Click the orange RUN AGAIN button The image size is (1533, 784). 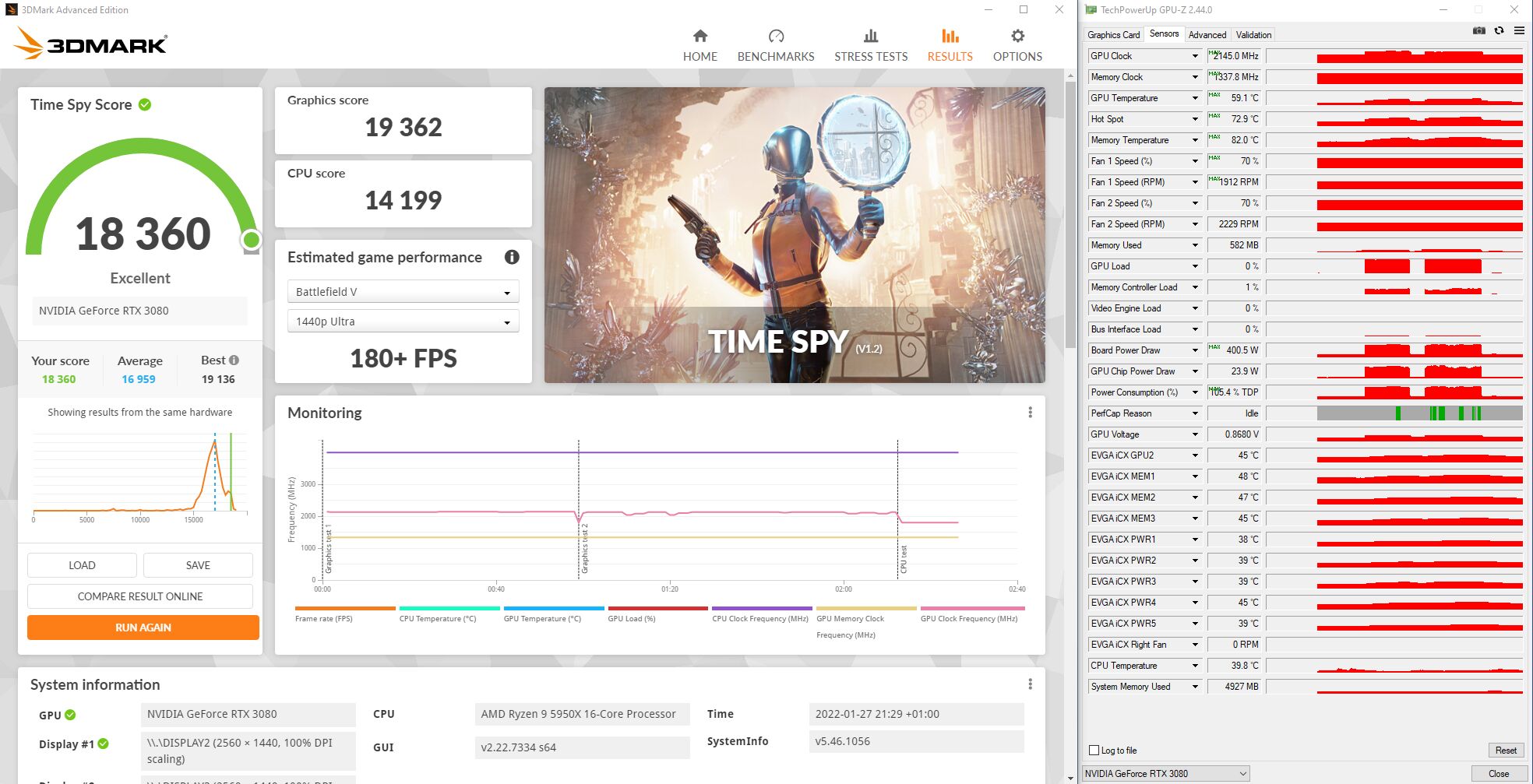click(x=143, y=628)
